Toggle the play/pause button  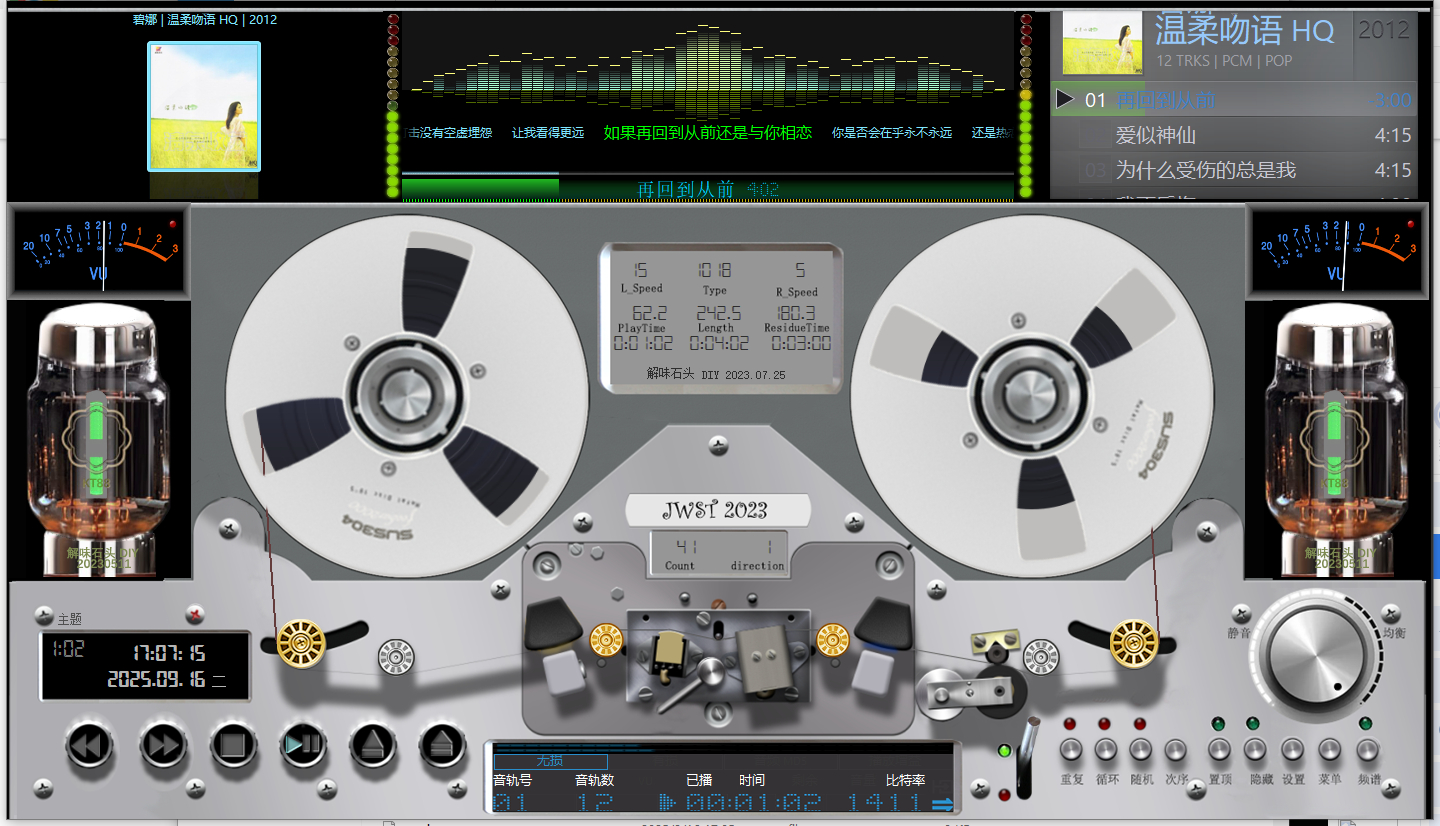pyautogui.click(x=303, y=745)
